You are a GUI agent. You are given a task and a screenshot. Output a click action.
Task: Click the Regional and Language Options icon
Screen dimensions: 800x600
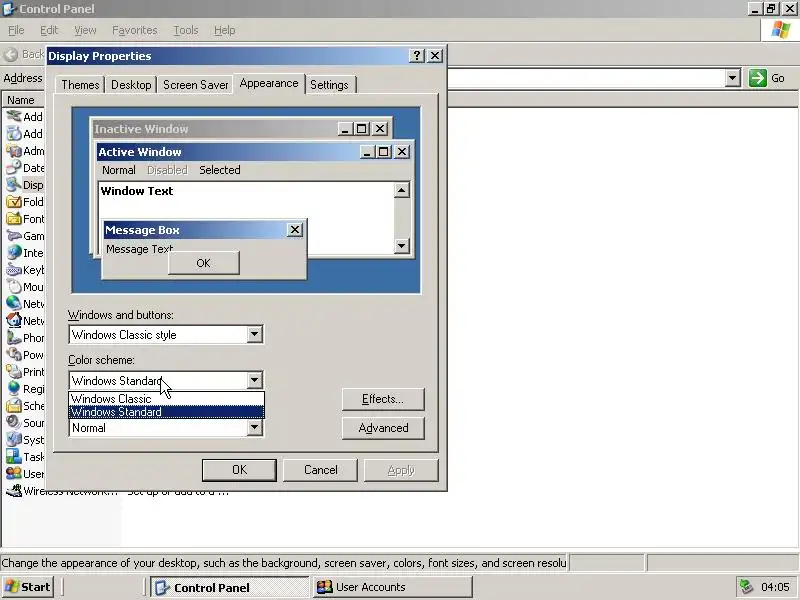(14, 389)
